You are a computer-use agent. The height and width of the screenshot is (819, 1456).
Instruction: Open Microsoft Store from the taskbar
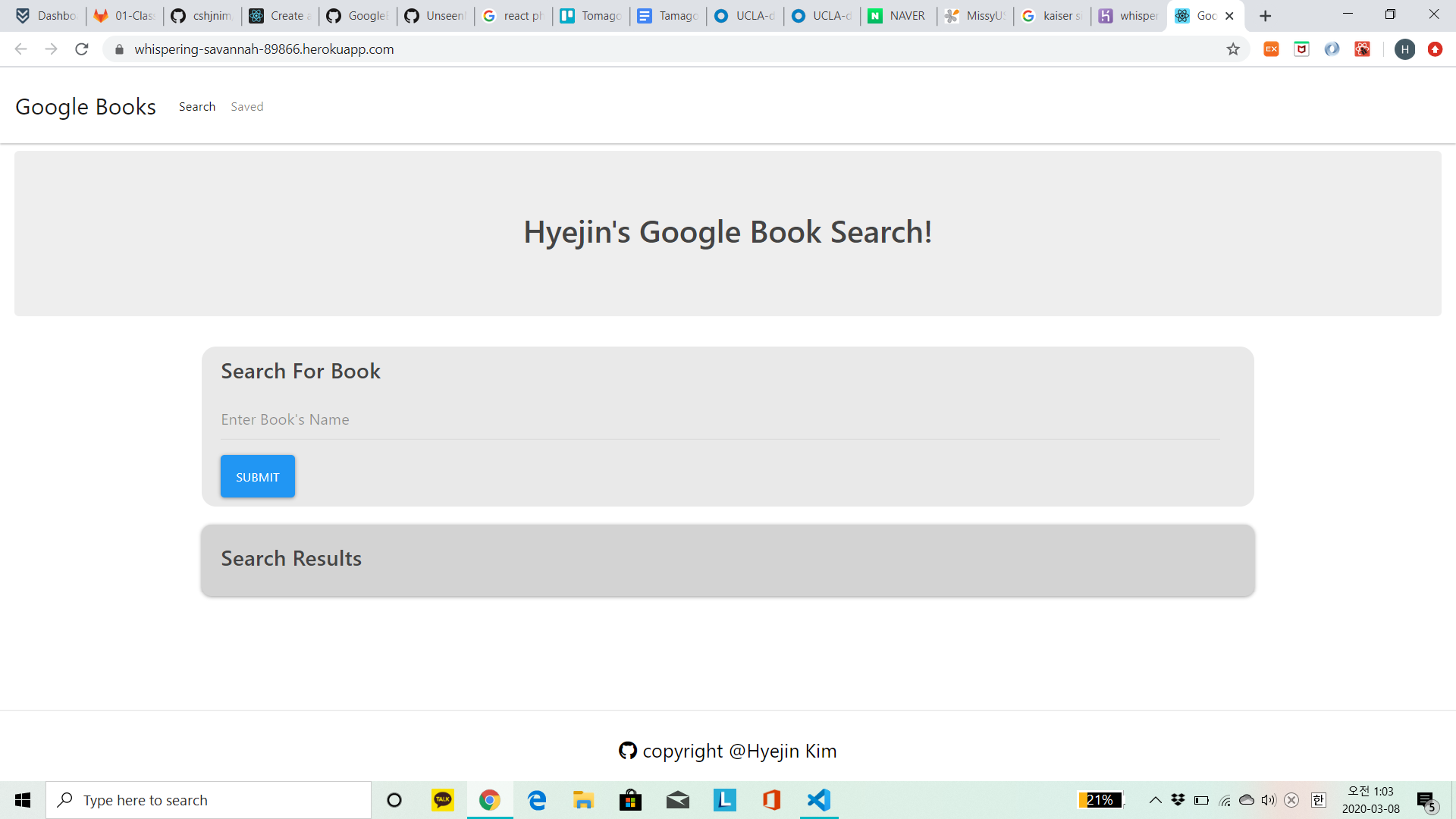coord(631,800)
